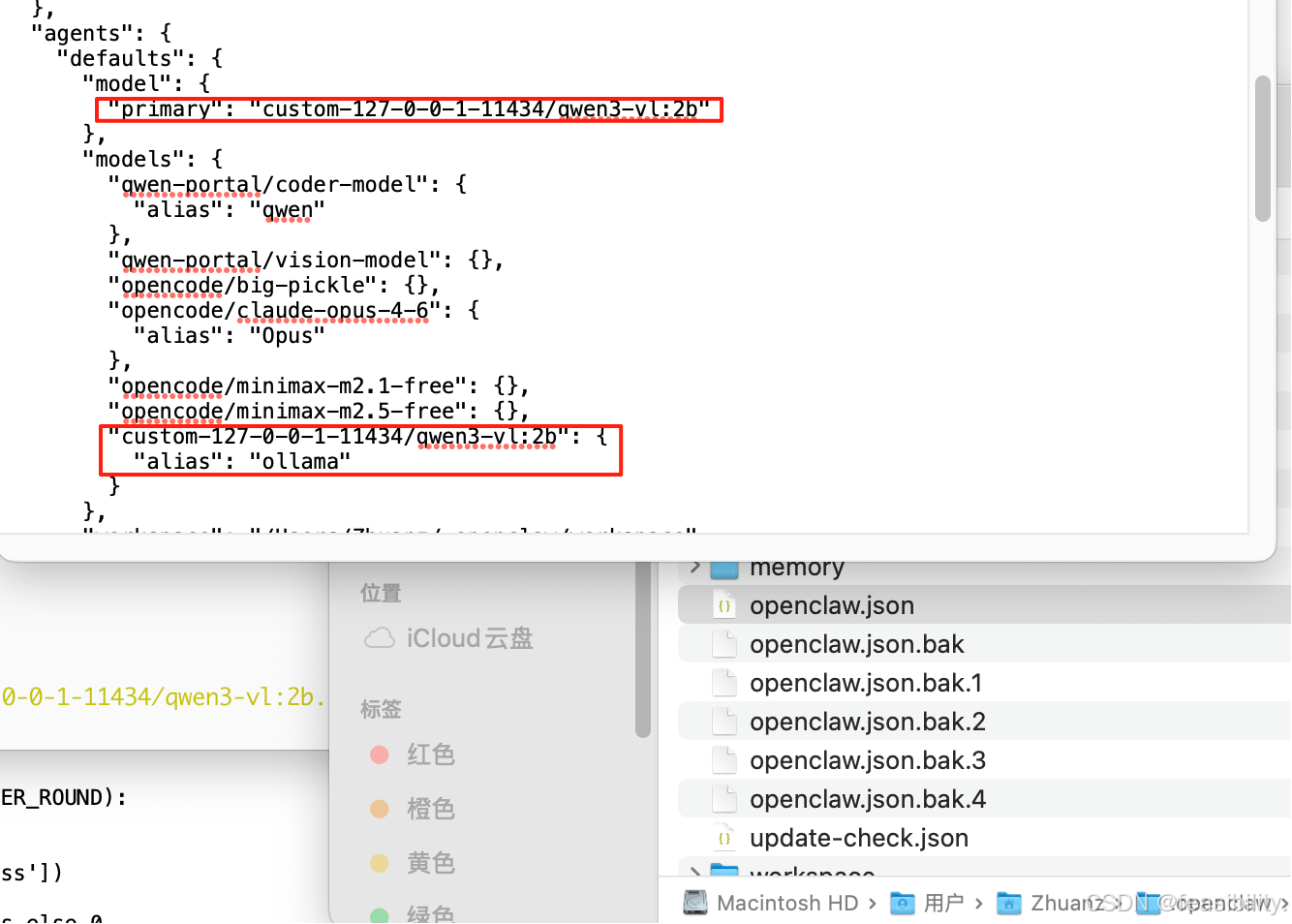Click the curly-brace icon beside openclaw.json

pyautogui.click(x=723, y=604)
